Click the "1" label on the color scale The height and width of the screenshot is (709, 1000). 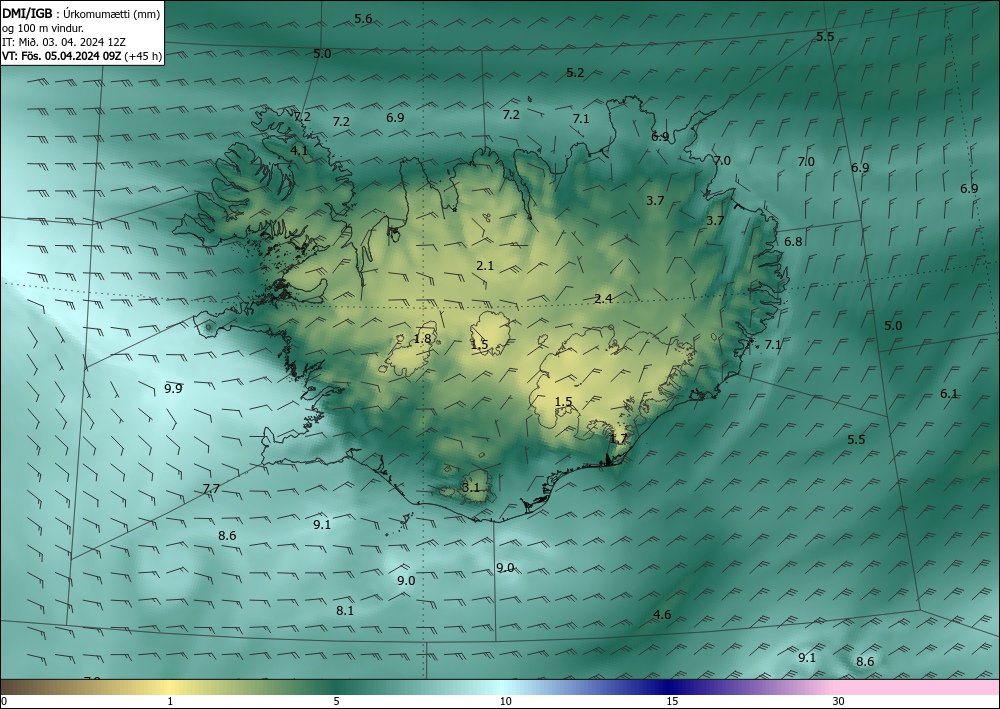pos(170,701)
